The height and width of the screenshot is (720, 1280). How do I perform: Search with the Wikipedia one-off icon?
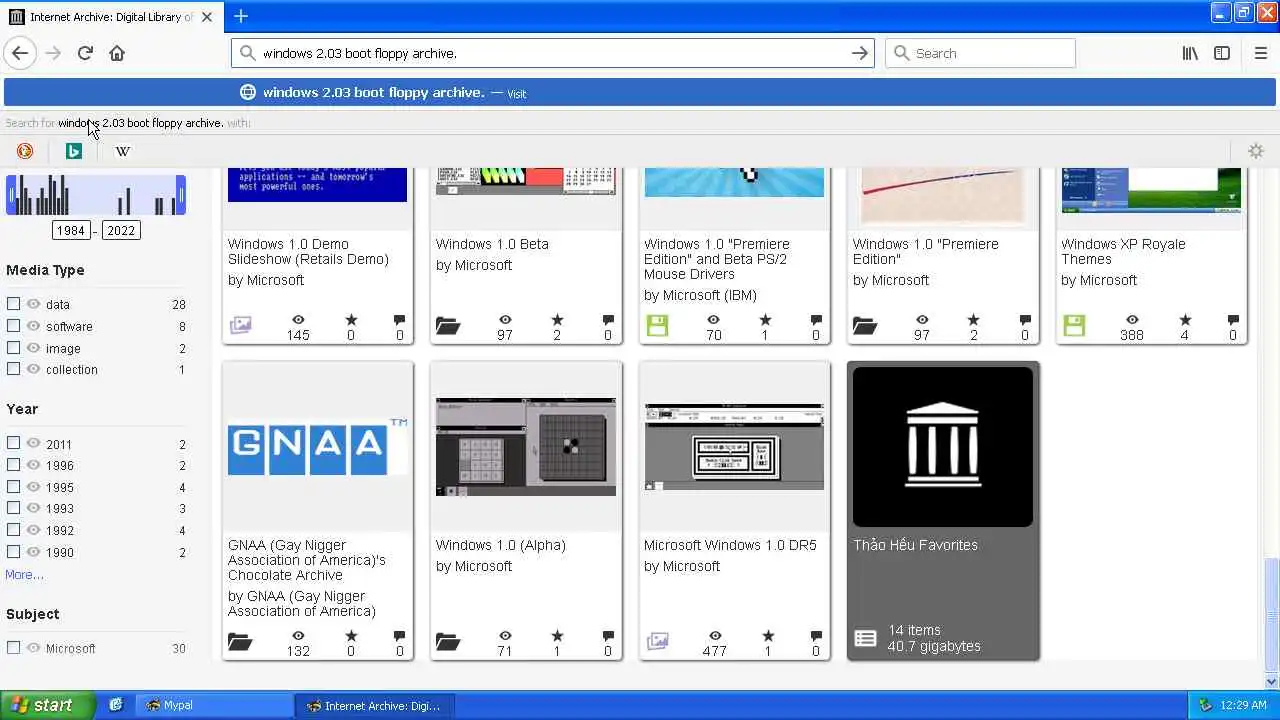[122, 151]
